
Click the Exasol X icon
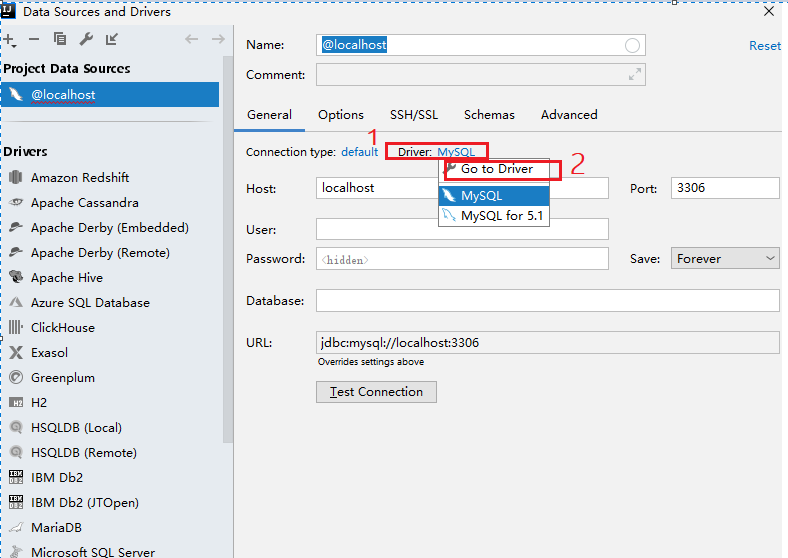coord(16,352)
